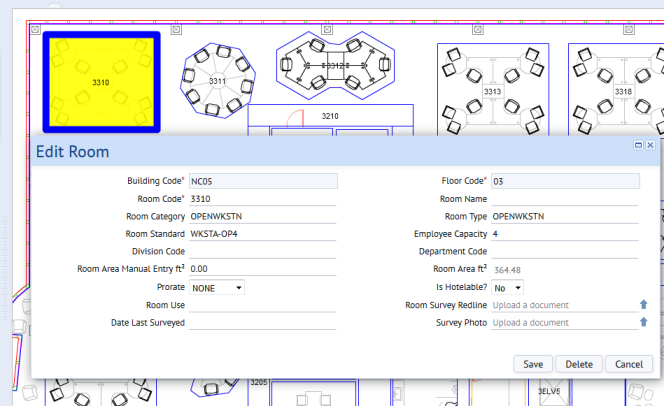Click column marker icon above room 3310
The height and width of the screenshot is (407, 664).
35,29
